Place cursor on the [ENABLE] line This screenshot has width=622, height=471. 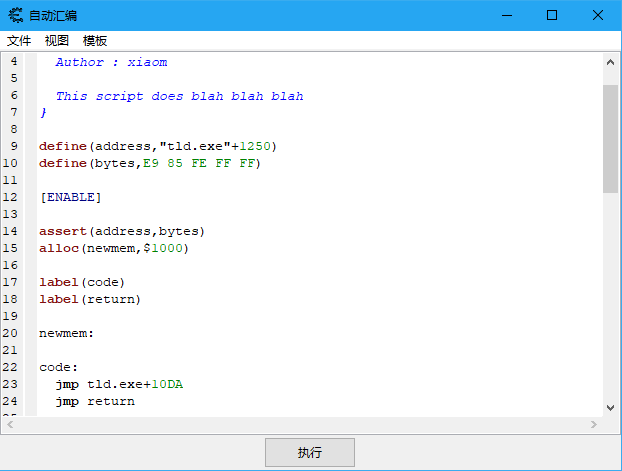click(x=70, y=197)
